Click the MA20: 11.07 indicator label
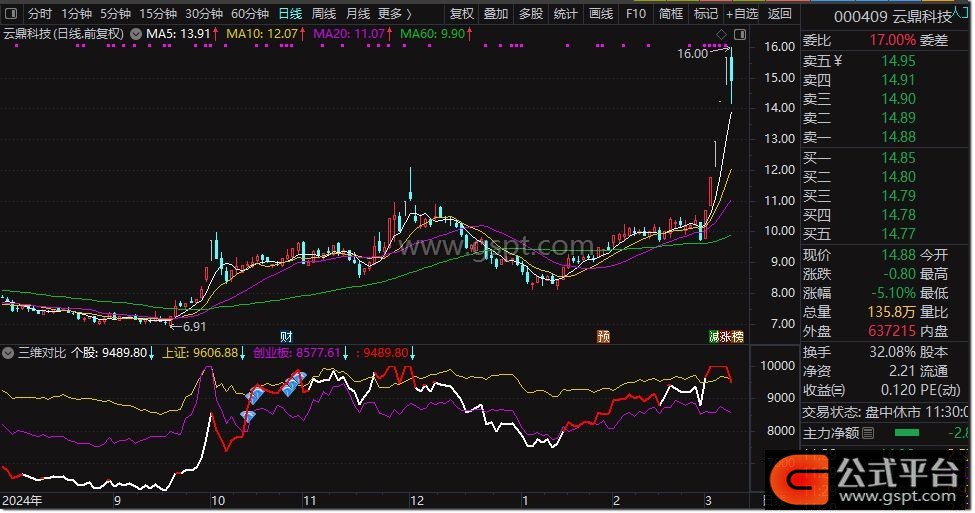 (349, 34)
